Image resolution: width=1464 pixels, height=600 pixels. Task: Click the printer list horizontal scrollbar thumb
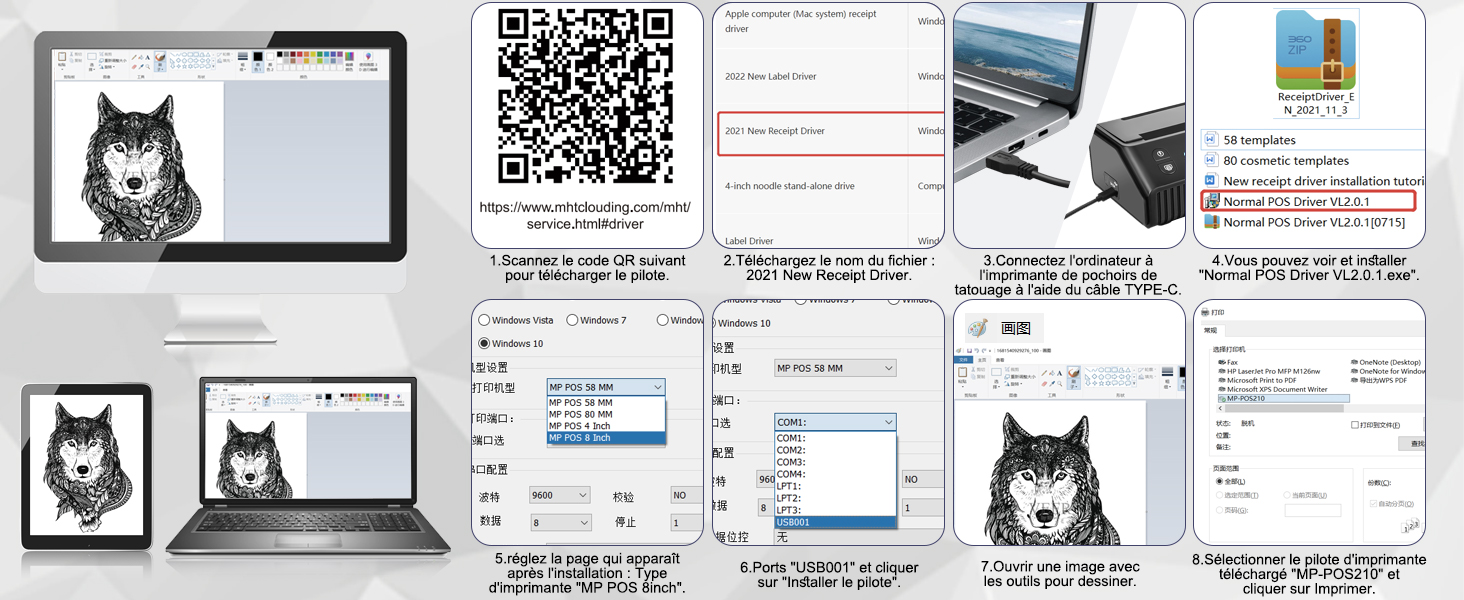(x=1284, y=408)
